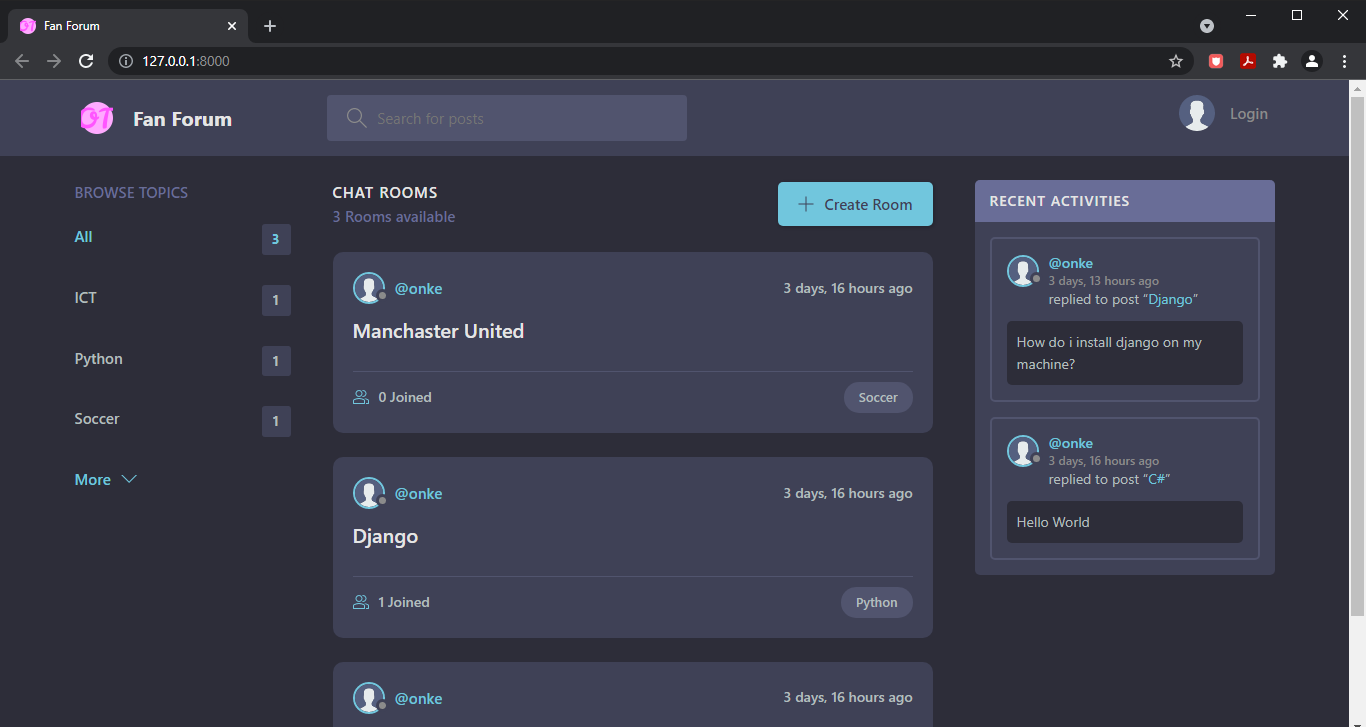Click the Soccer tag on first room
The height and width of the screenshot is (727, 1366).
[x=877, y=397]
